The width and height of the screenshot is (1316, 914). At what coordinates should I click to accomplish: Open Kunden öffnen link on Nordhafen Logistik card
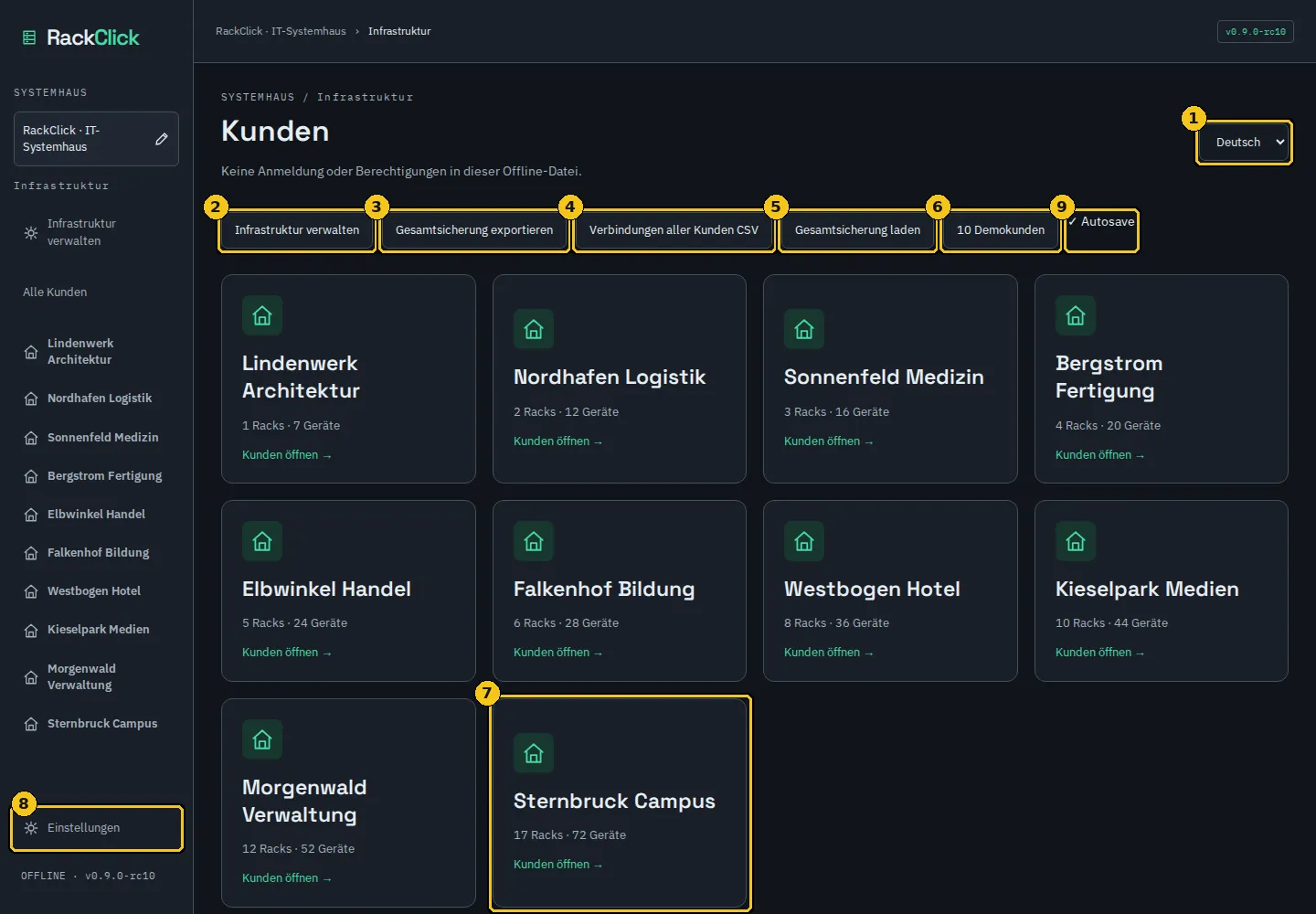pyautogui.click(x=557, y=441)
